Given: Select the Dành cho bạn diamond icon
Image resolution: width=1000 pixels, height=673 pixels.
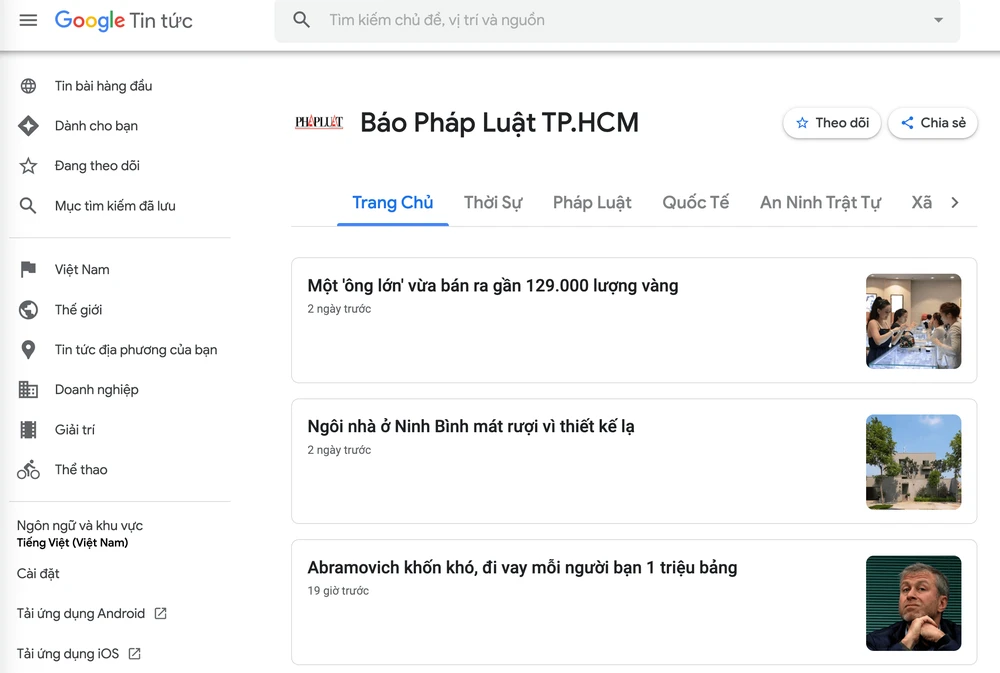Looking at the screenshot, I should [x=28, y=126].
